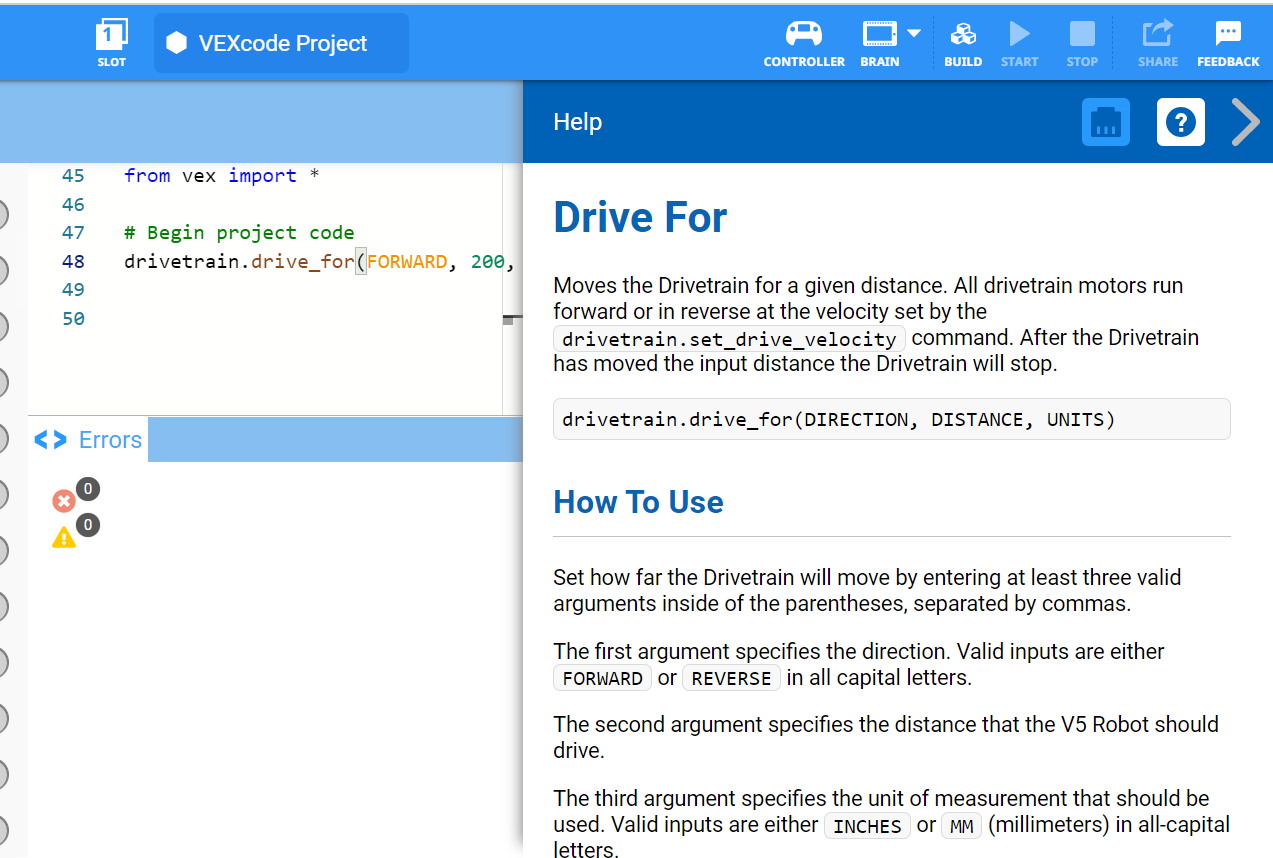The image size is (1273, 858).
Task: Click the Start play button
Action: coord(1019,43)
